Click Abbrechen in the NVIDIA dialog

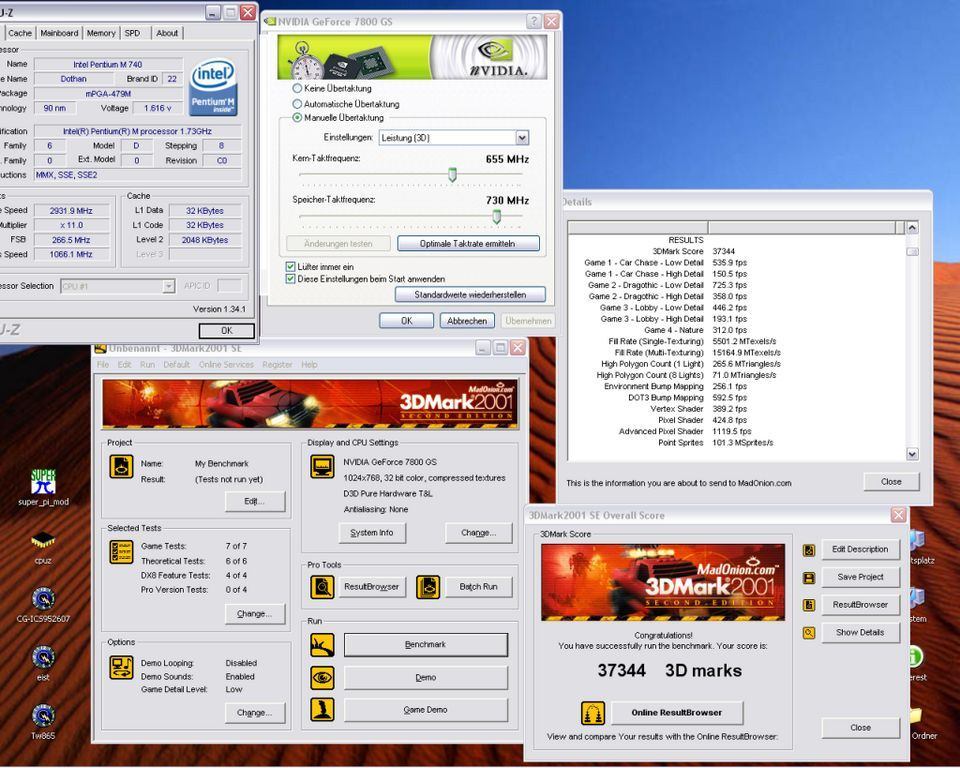pyautogui.click(x=467, y=320)
